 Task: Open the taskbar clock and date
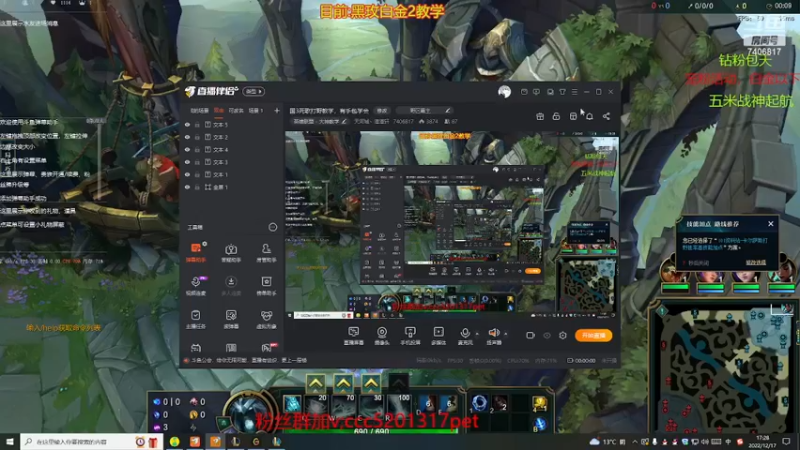click(762, 442)
